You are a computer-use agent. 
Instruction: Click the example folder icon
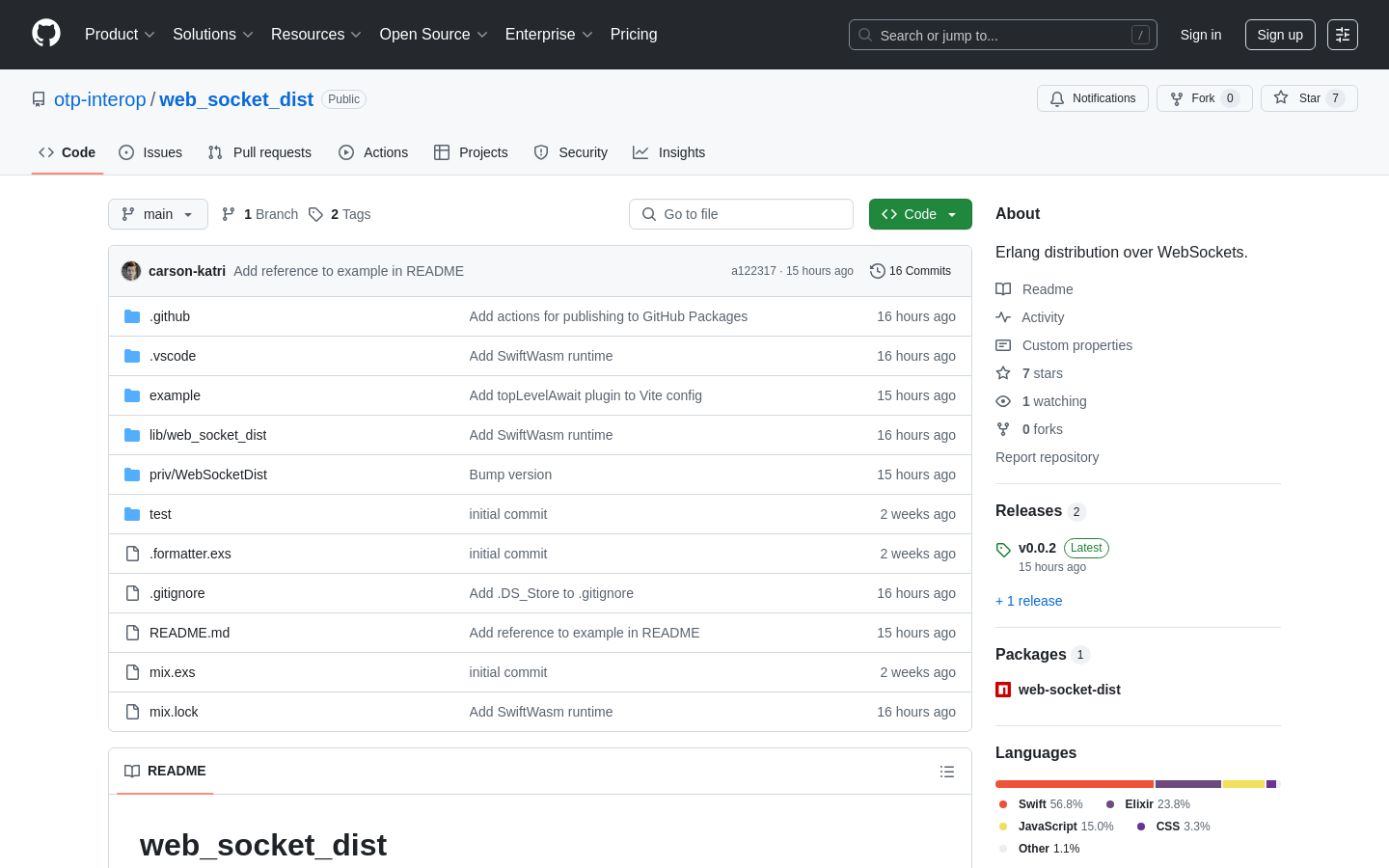pyautogui.click(x=132, y=395)
